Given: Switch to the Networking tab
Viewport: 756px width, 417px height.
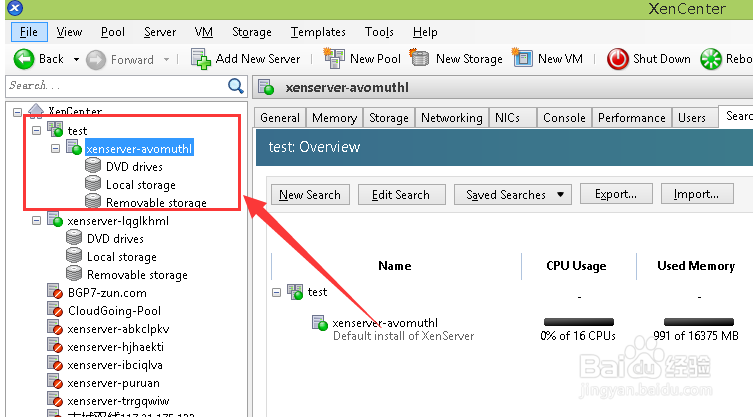Looking at the screenshot, I should pyautogui.click(x=452, y=118).
